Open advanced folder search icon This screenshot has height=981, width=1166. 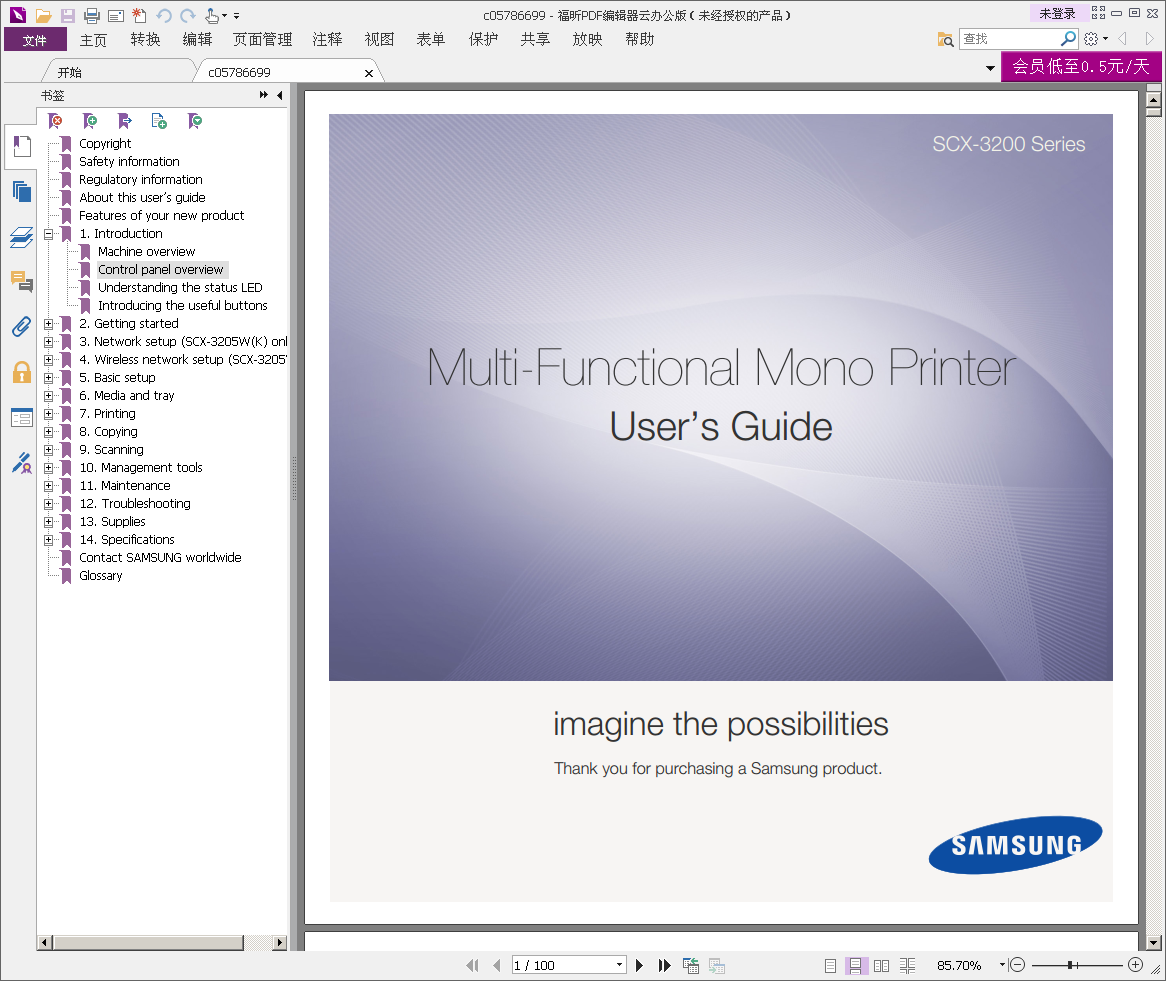pyautogui.click(x=945, y=39)
